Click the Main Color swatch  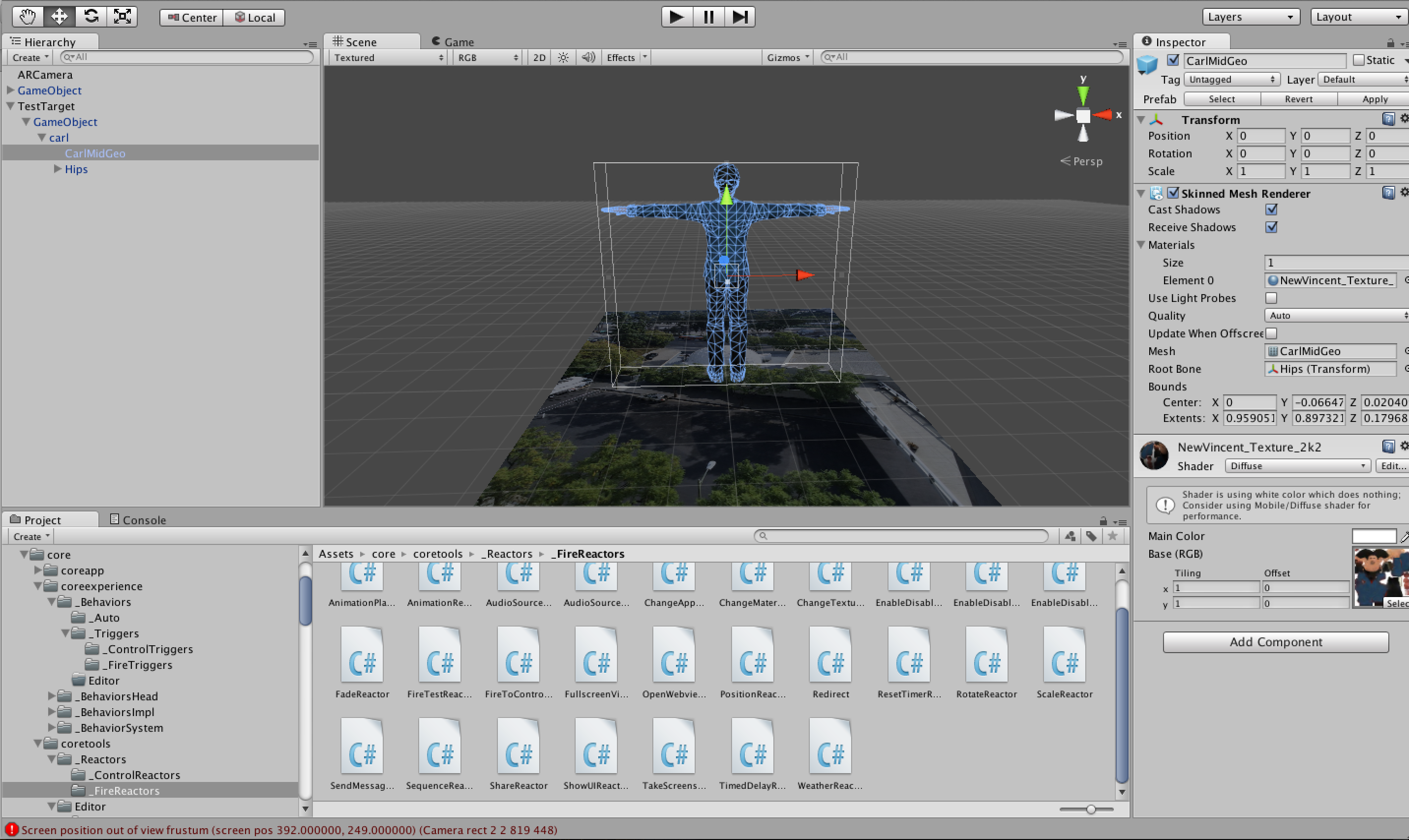(1374, 536)
